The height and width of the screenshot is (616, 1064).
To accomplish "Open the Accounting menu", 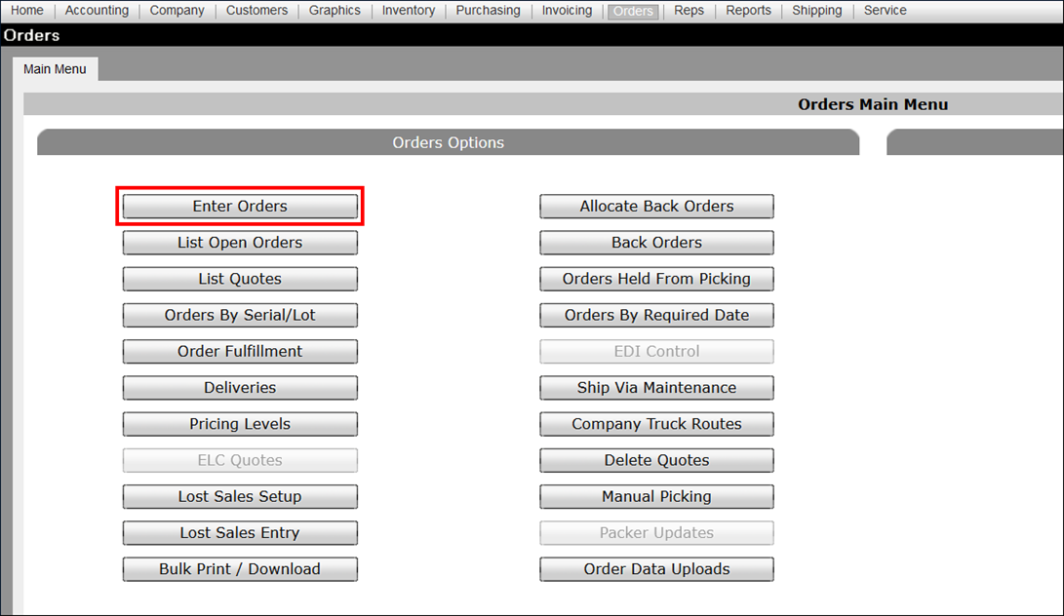I will click(96, 10).
